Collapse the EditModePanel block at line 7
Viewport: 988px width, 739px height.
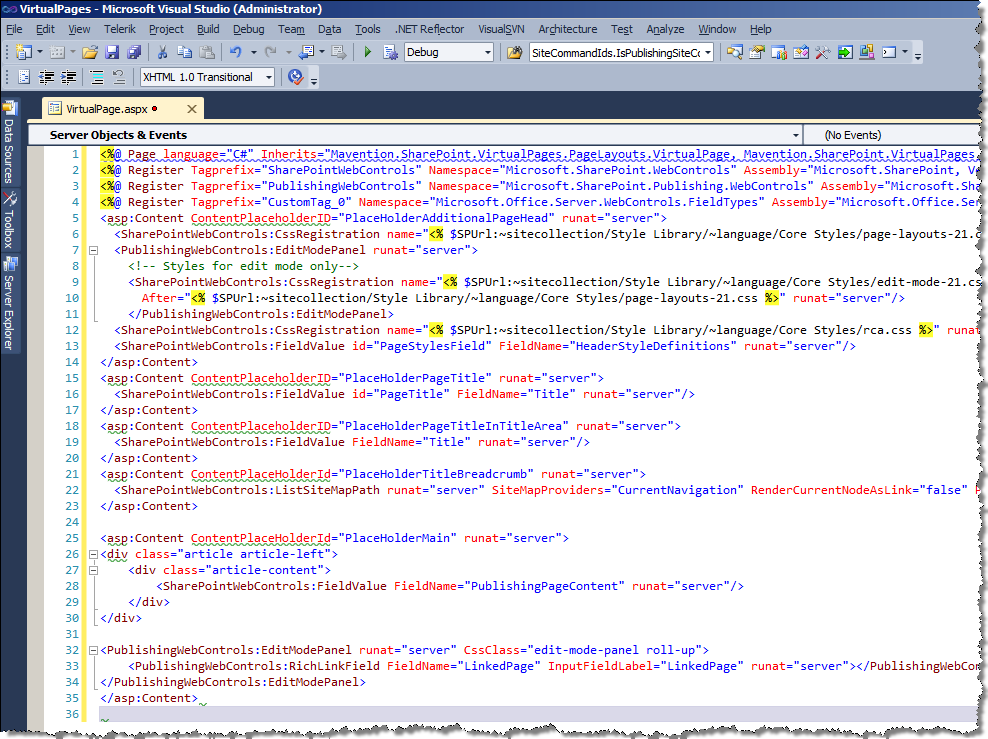point(93,250)
